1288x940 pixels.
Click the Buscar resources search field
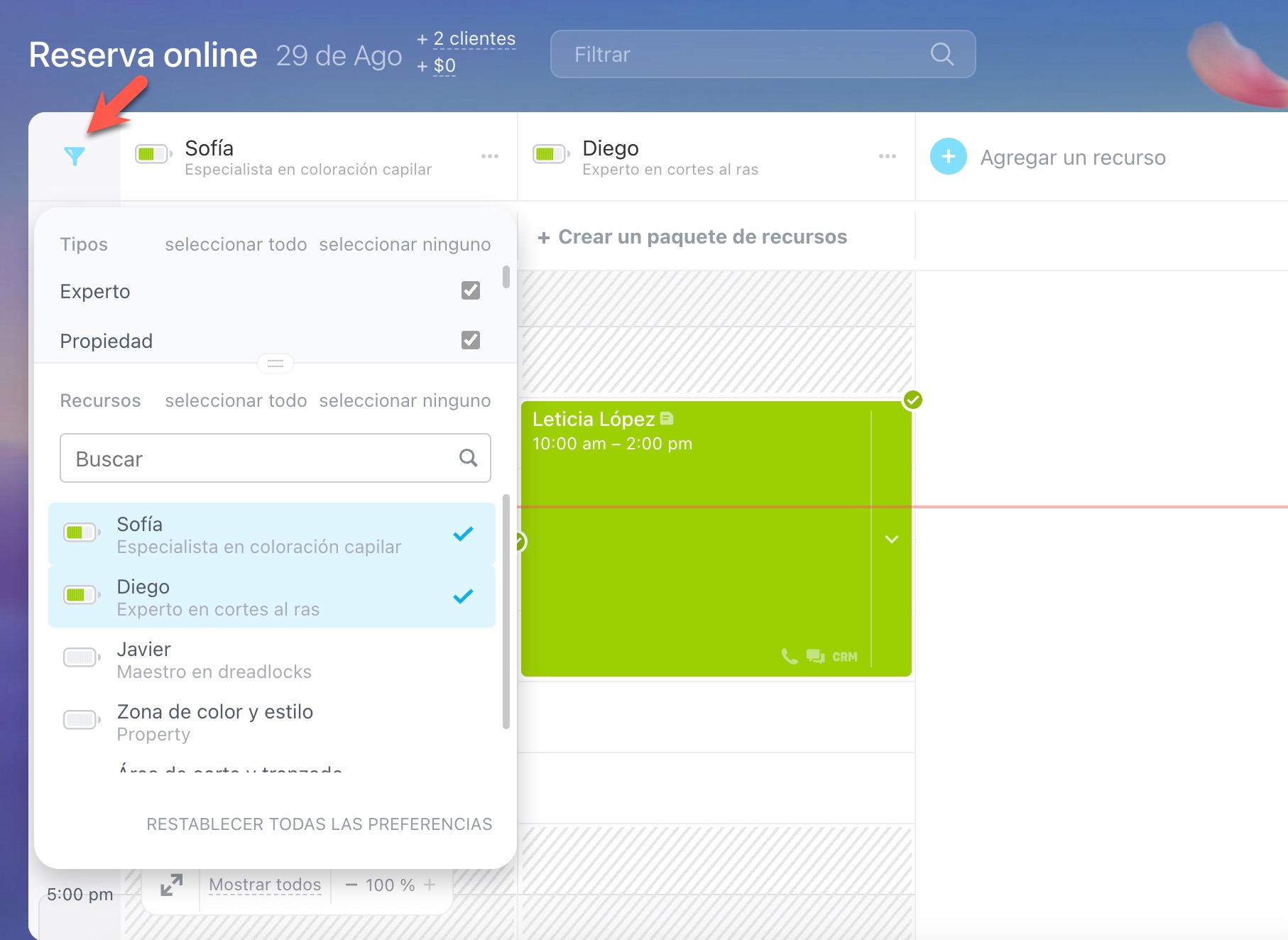(263, 459)
